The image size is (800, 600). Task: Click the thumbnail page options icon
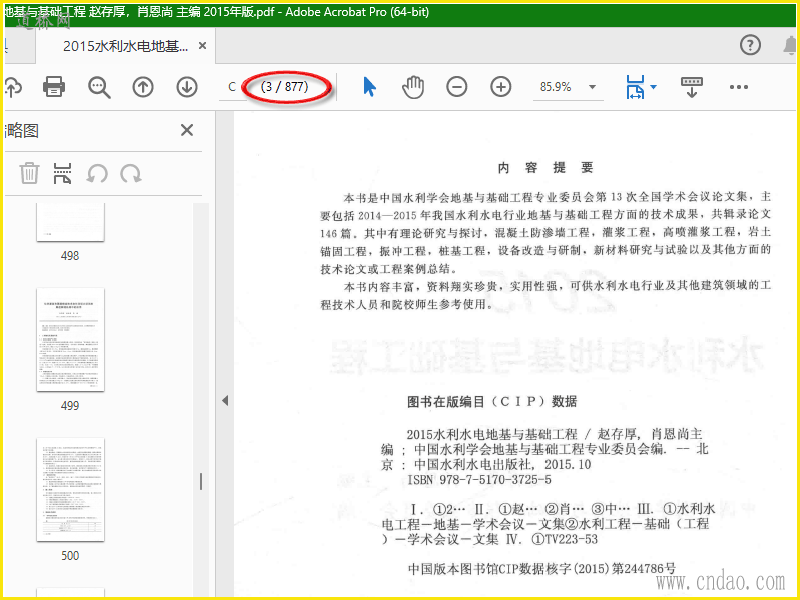point(63,173)
